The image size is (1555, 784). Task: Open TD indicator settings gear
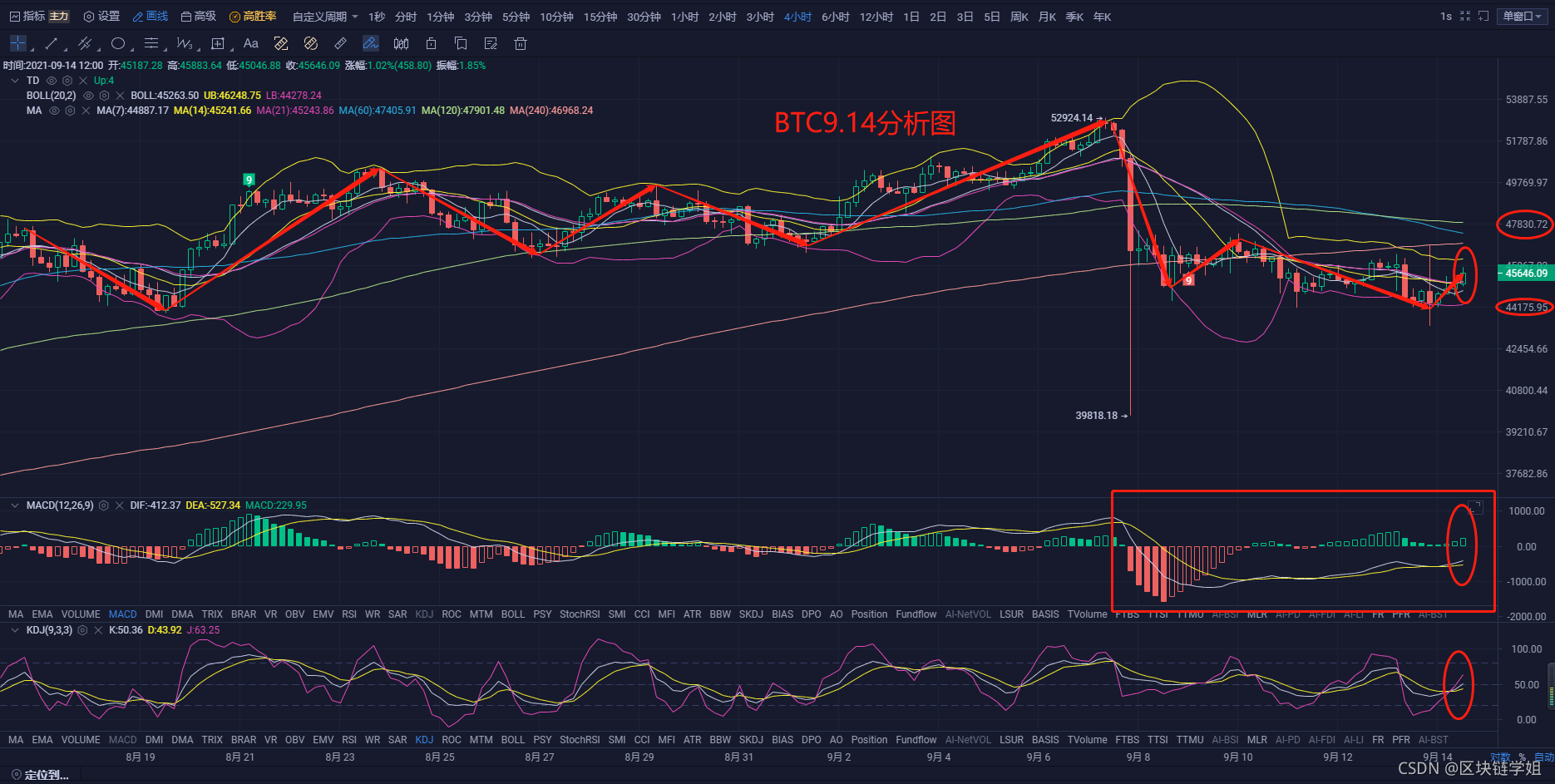[67, 81]
